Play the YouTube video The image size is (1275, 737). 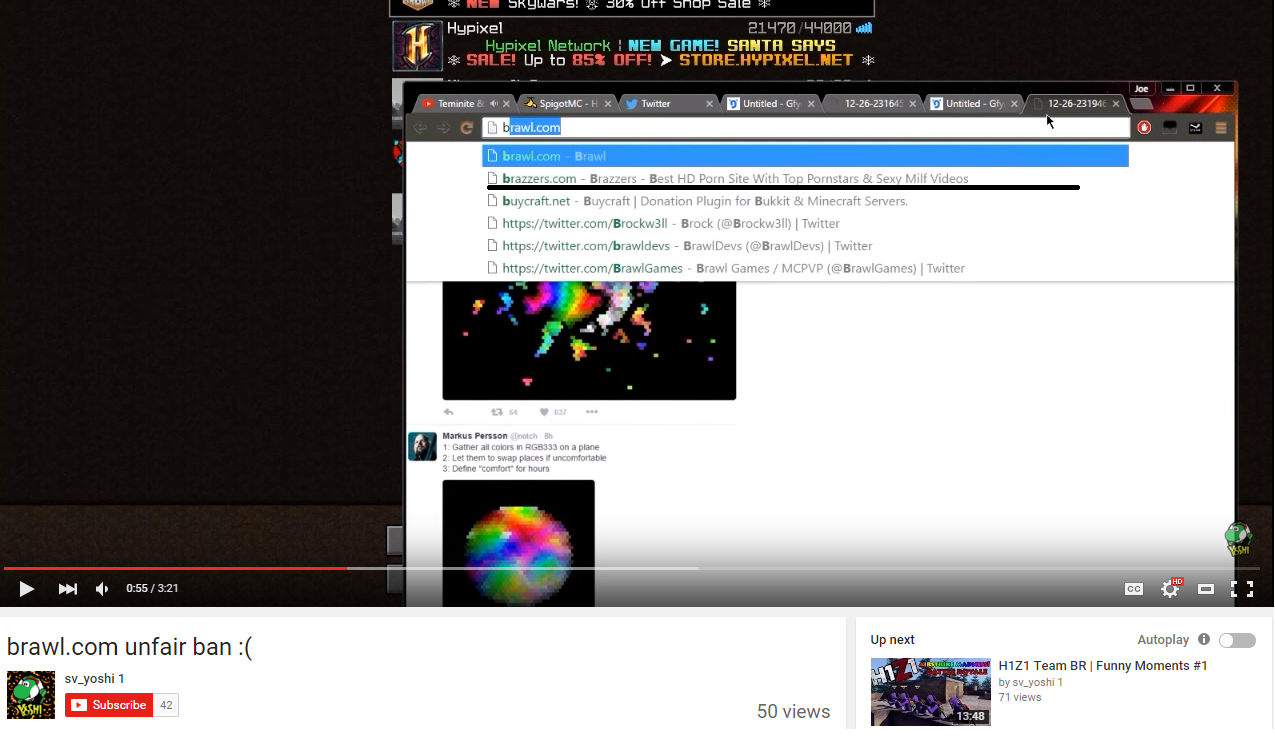click(x=27, y=589)
